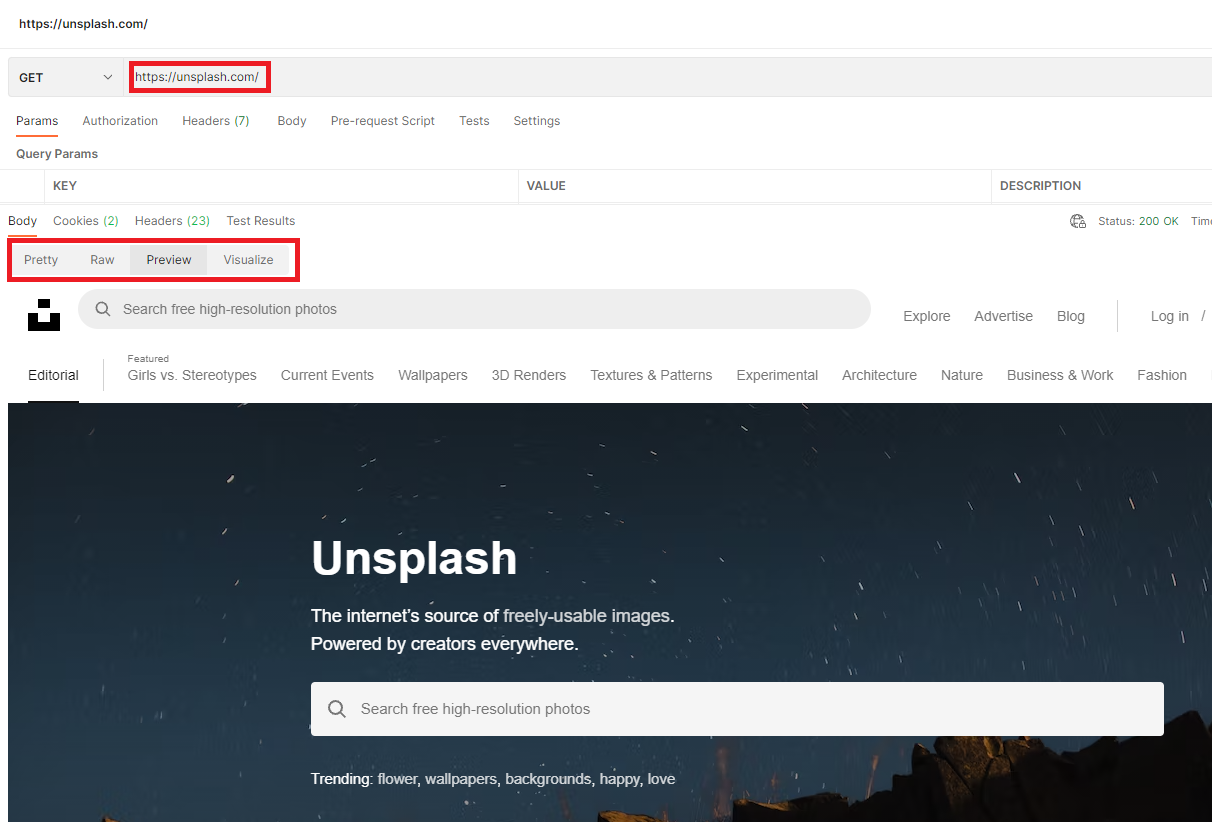Screen dimensions: 1212x822
Task: Open the Cookies (2) tab
Action: [x=86, y=221]
